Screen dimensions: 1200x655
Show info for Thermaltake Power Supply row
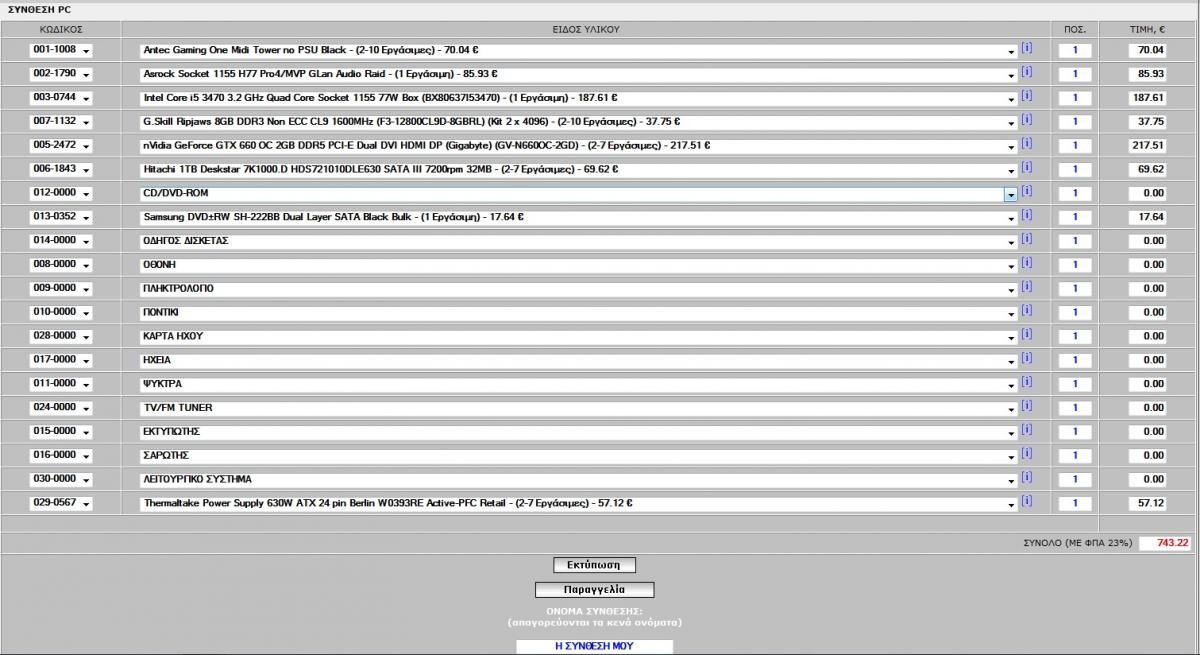[1026, 501]
